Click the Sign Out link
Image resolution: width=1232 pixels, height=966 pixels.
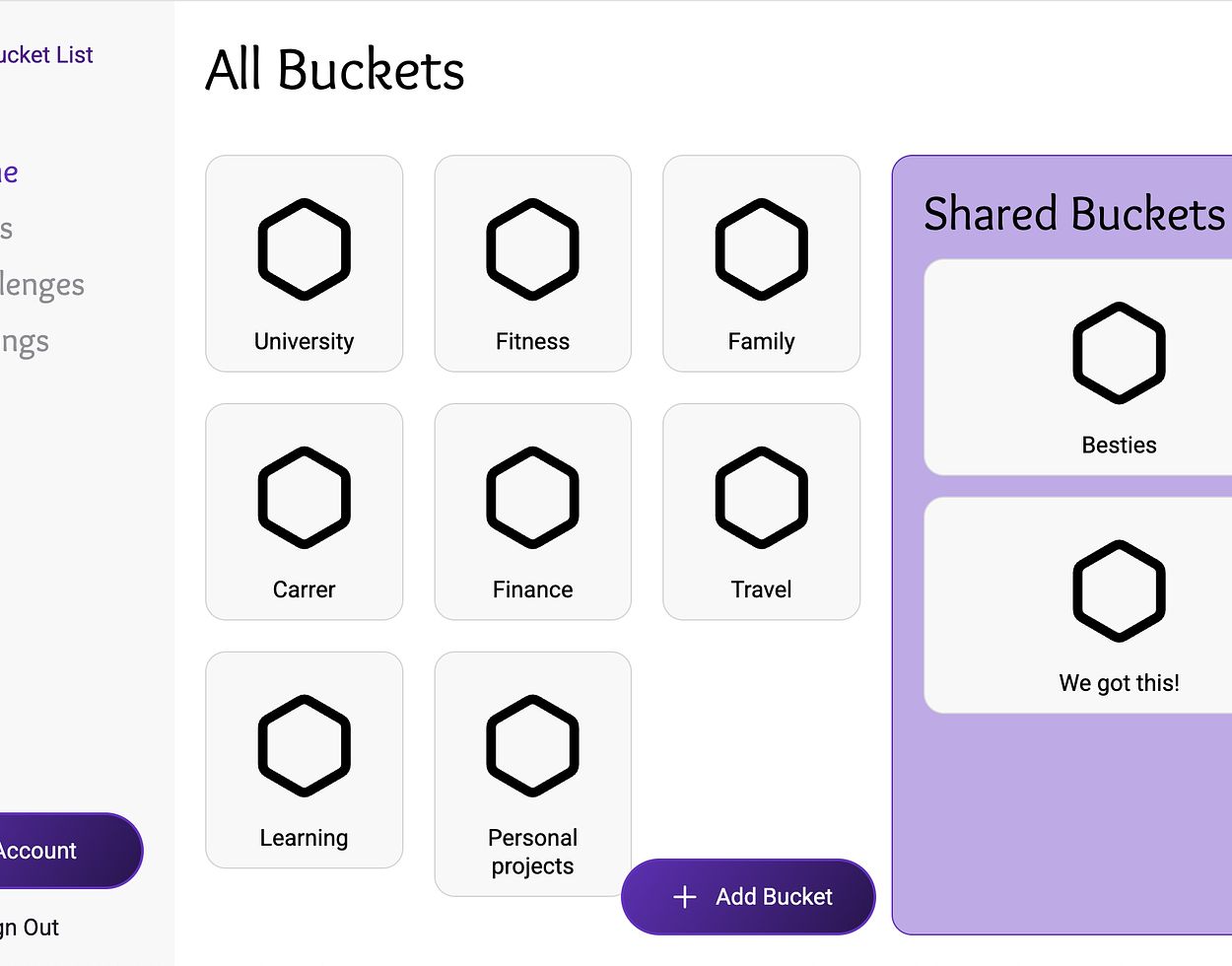coord(30,928)
